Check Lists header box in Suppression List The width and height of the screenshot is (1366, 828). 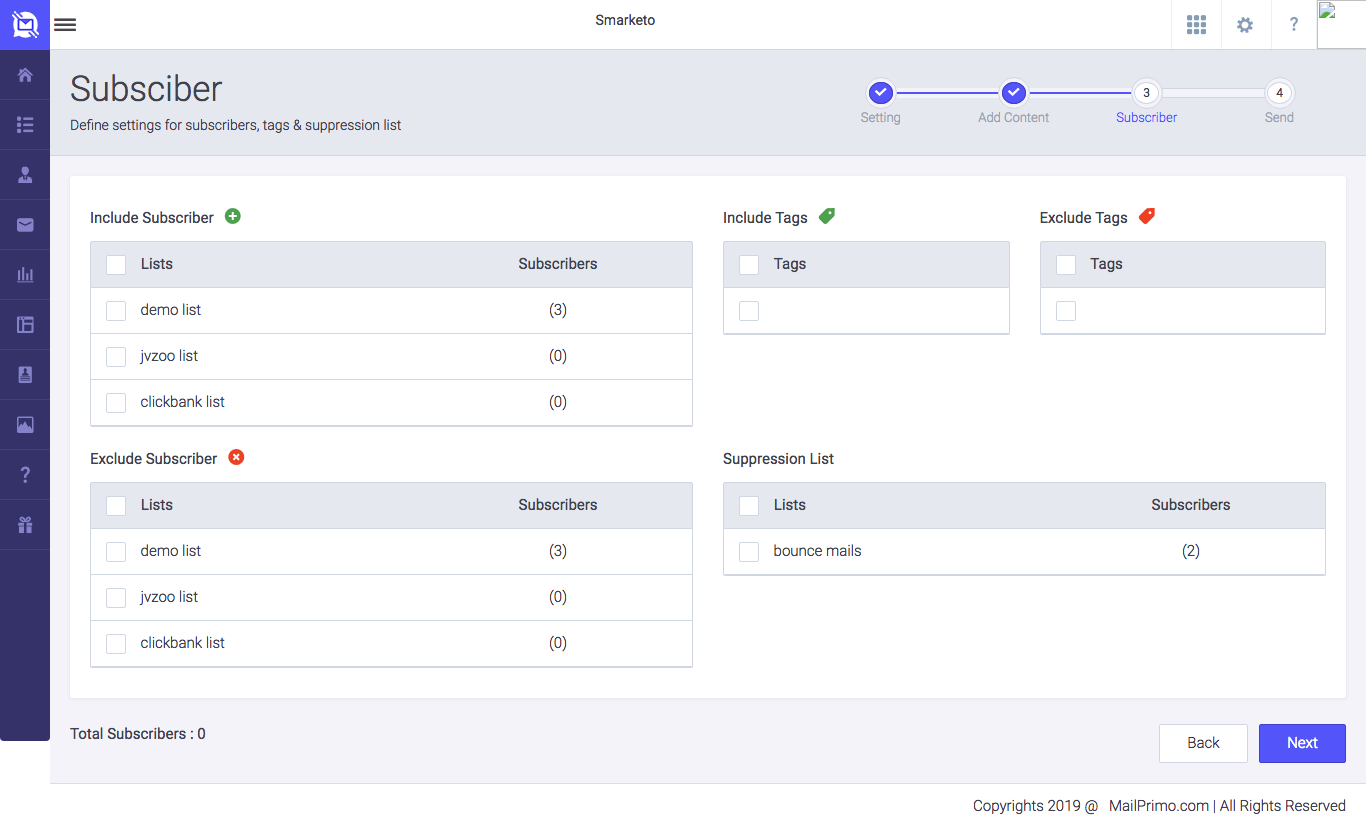pos(749,506)
